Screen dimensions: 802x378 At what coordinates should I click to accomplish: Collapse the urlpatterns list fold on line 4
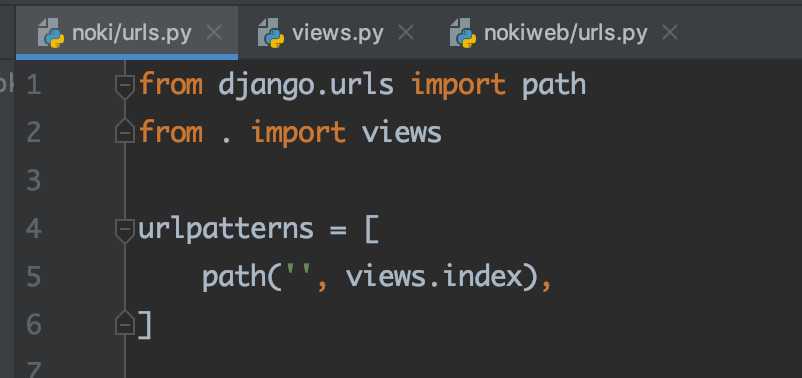coord(125,230)
